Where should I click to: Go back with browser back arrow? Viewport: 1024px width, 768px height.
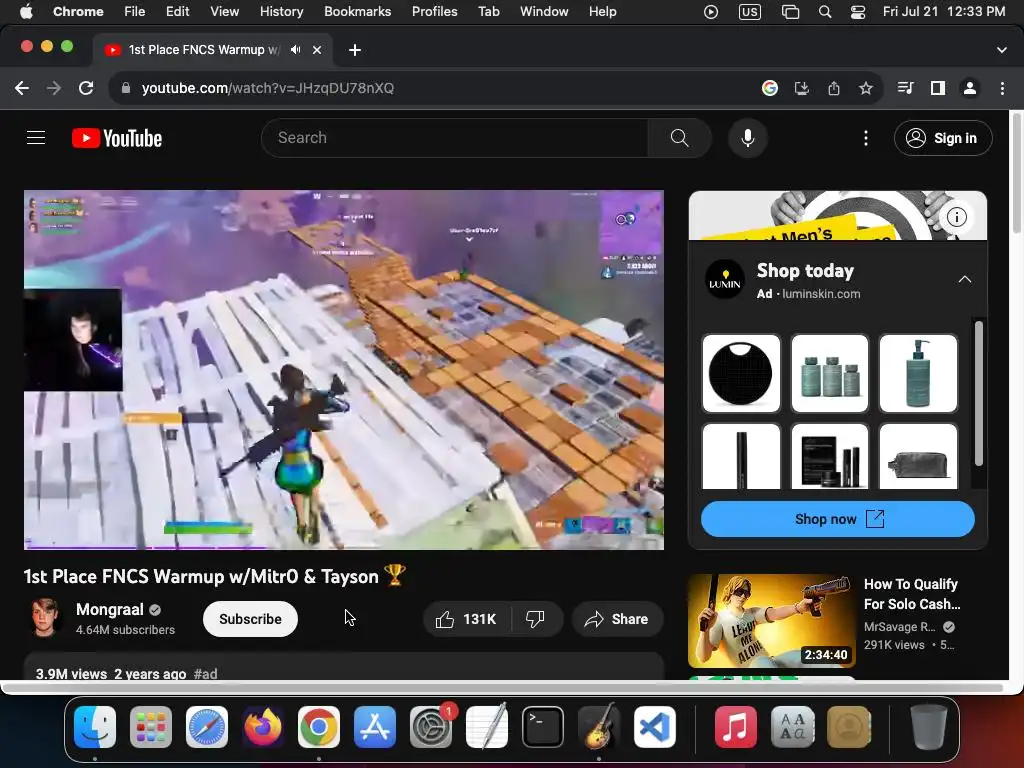(x=22, y=88)
